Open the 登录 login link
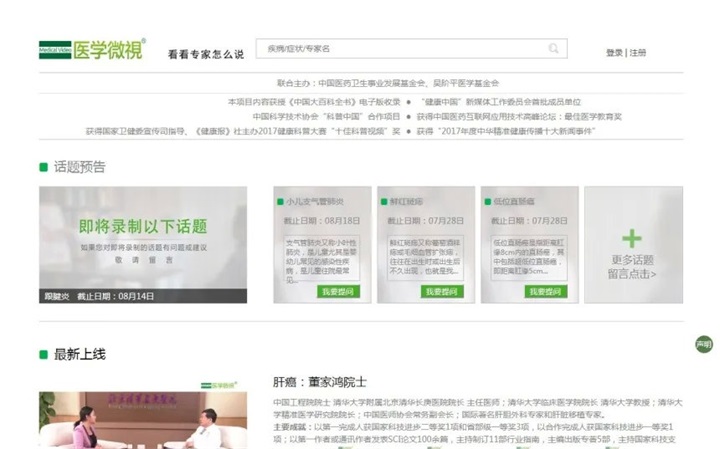 (x=614, y=53)
